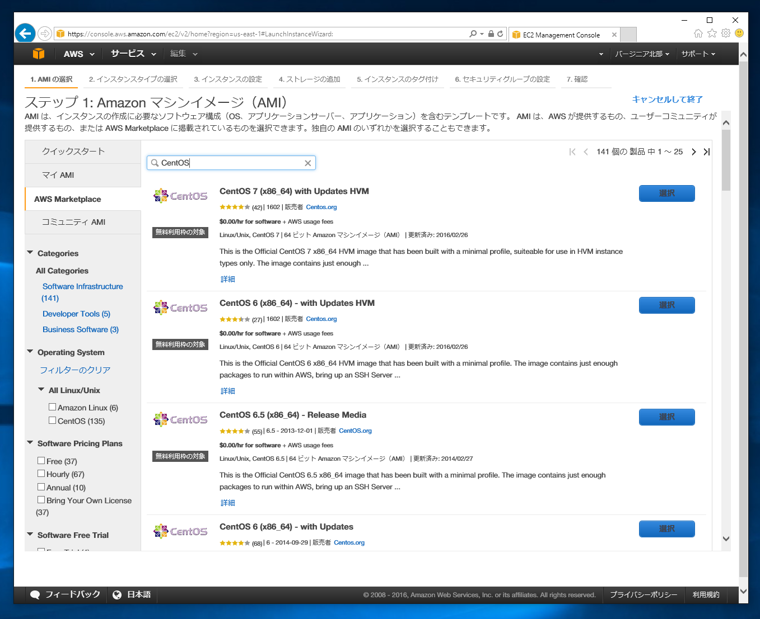760x619 pixels.
Task: Collapse the Categories section
Action: 30,253
